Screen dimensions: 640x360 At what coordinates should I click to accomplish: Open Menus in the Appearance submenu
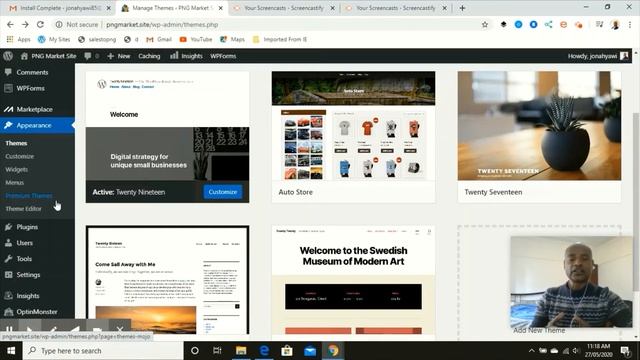(x=15, y=182)
